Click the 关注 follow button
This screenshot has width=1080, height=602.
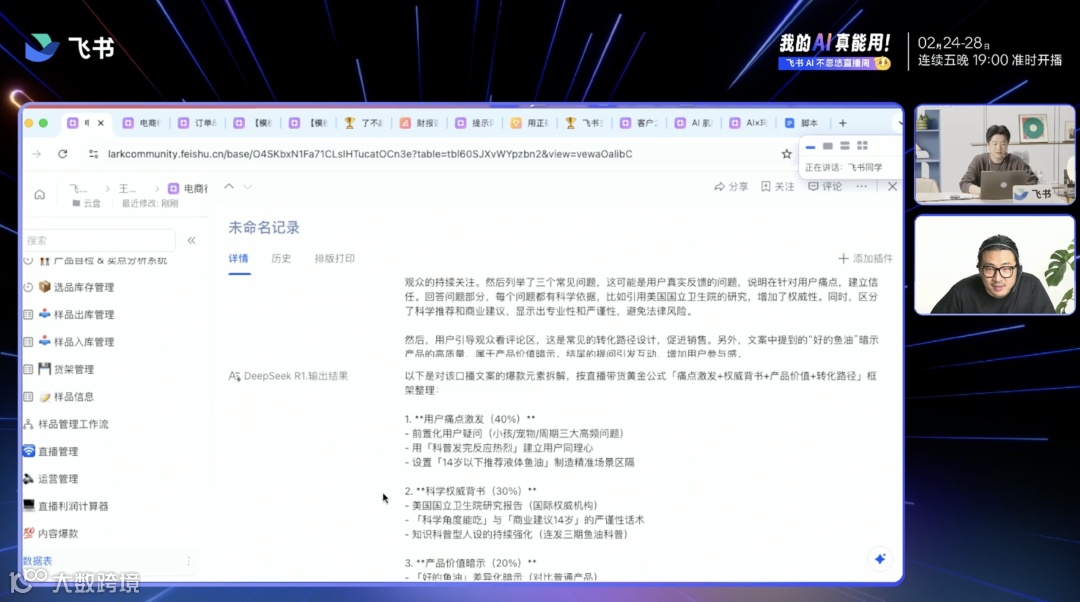click(778, 186)
